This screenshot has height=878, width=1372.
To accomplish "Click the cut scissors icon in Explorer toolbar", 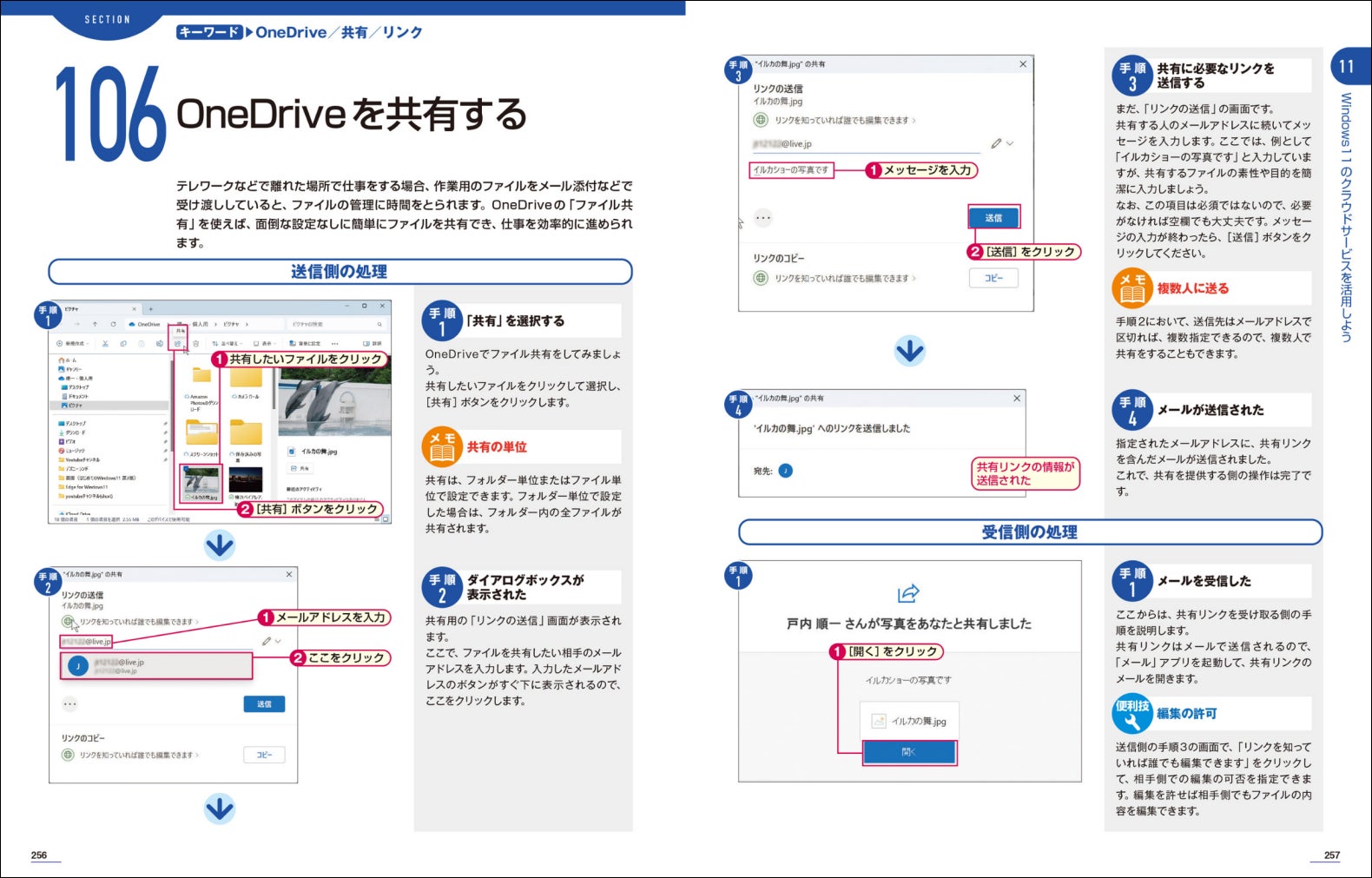I will (105, 344).
